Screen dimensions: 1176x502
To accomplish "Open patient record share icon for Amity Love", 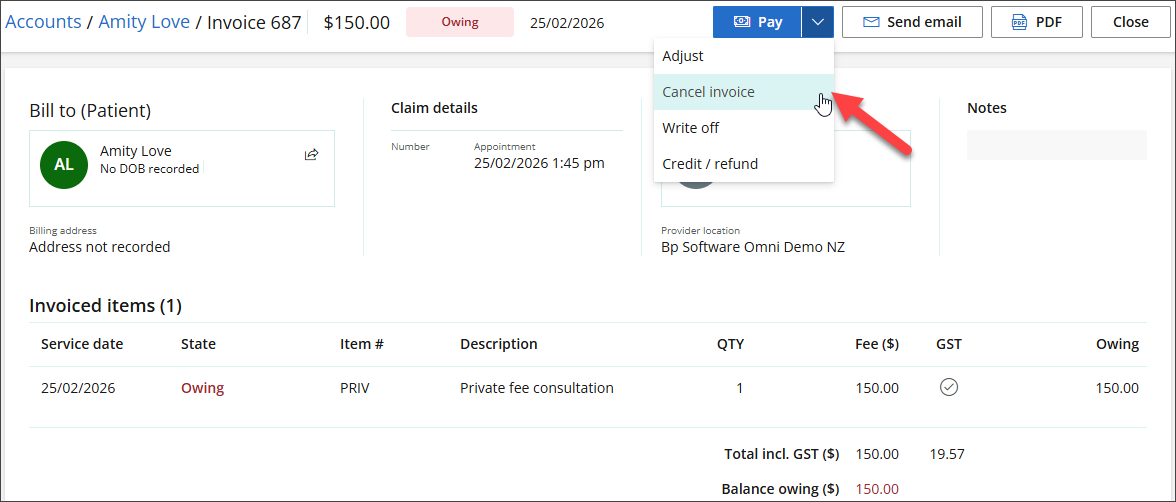I will (x=311, y=154).
